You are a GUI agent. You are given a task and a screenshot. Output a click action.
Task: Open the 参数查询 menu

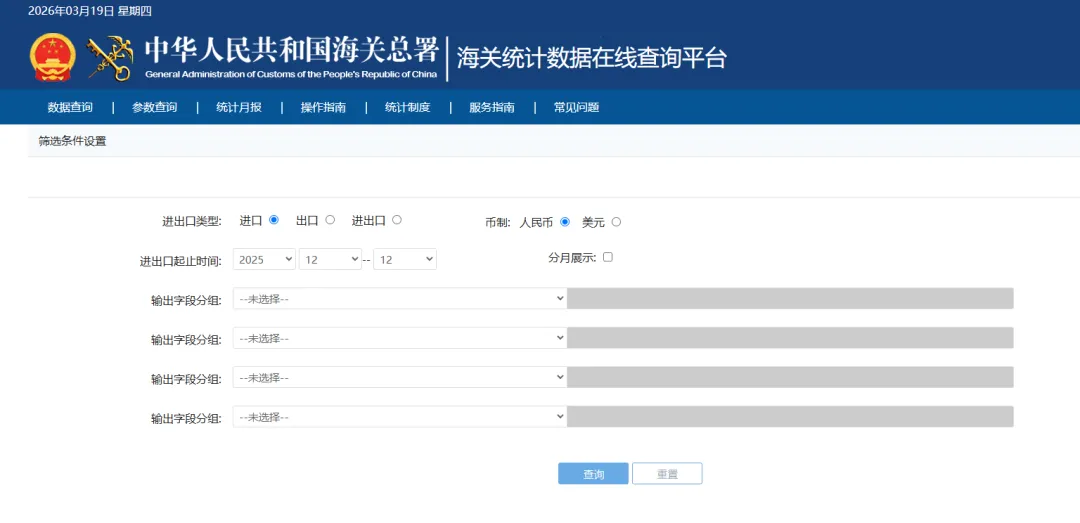tap(155, 107)
